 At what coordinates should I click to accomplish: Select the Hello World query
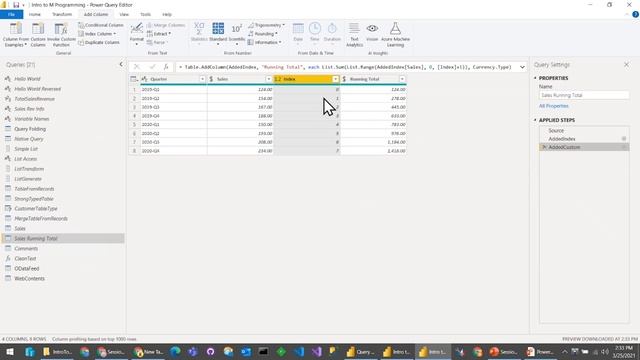pos(27,79)
